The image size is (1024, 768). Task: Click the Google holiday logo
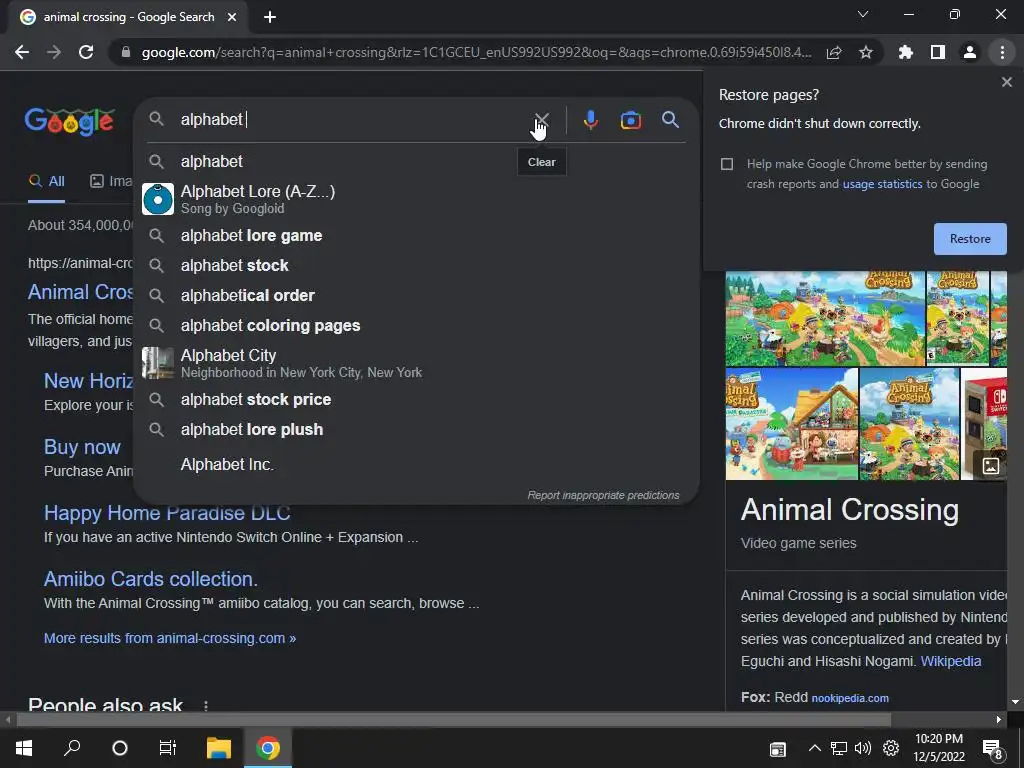(70, 121)
